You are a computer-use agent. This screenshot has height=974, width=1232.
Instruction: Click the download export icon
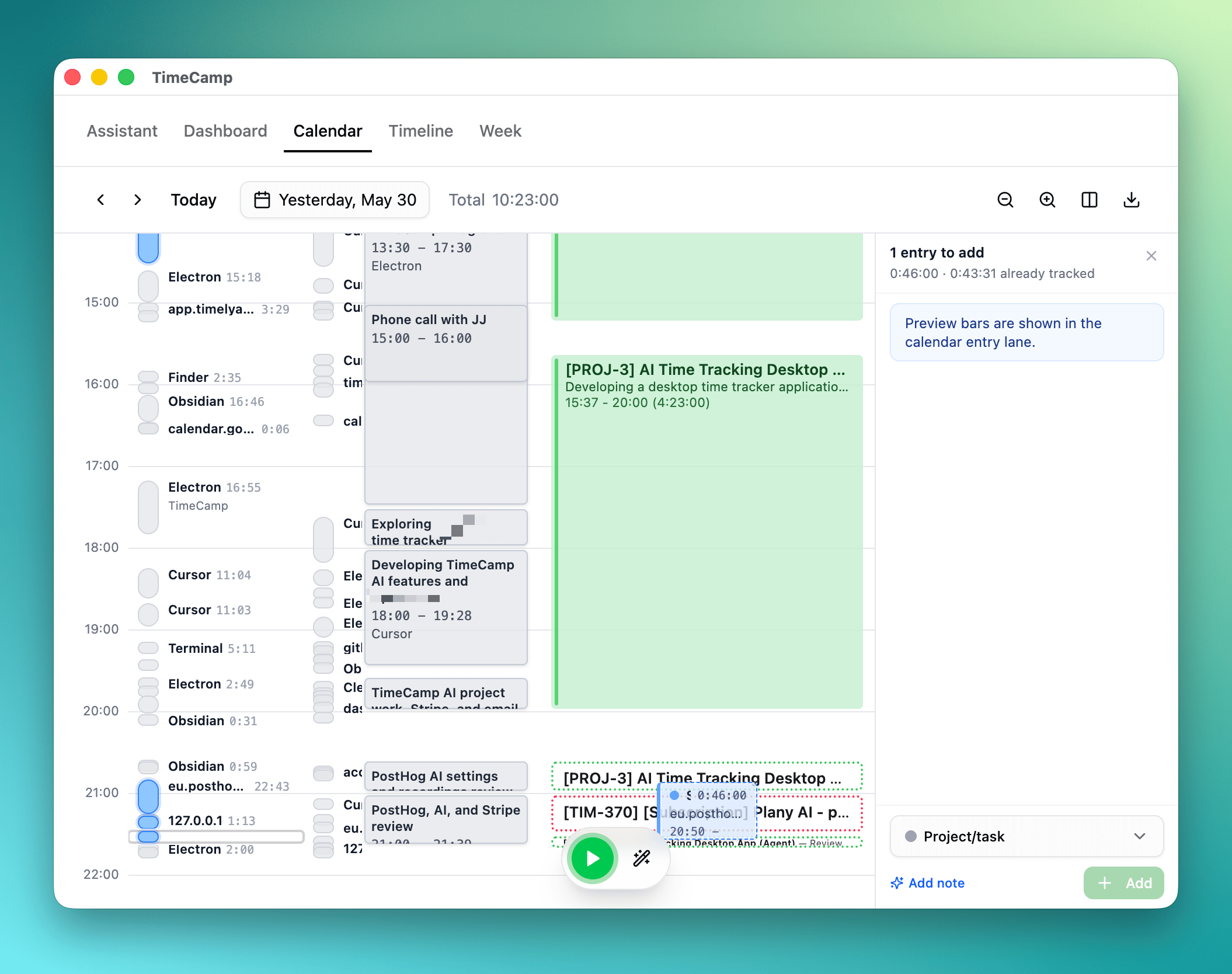[1132, 200]
